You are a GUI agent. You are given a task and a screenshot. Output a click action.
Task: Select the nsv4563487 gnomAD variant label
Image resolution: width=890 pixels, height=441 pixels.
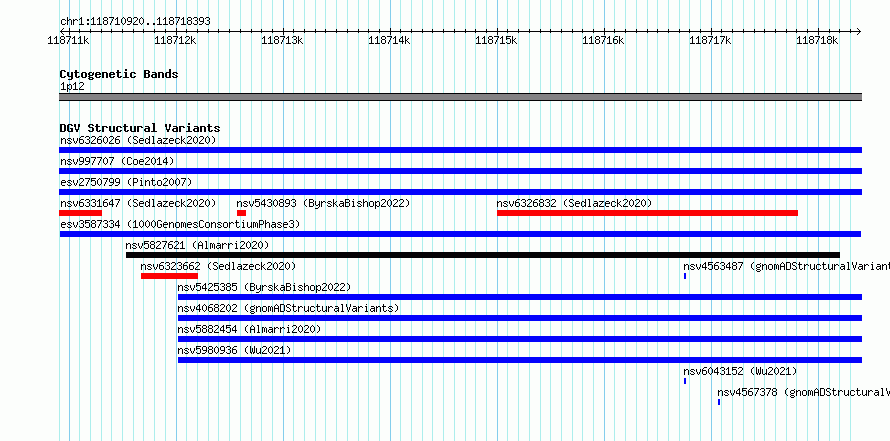point(786,266)
